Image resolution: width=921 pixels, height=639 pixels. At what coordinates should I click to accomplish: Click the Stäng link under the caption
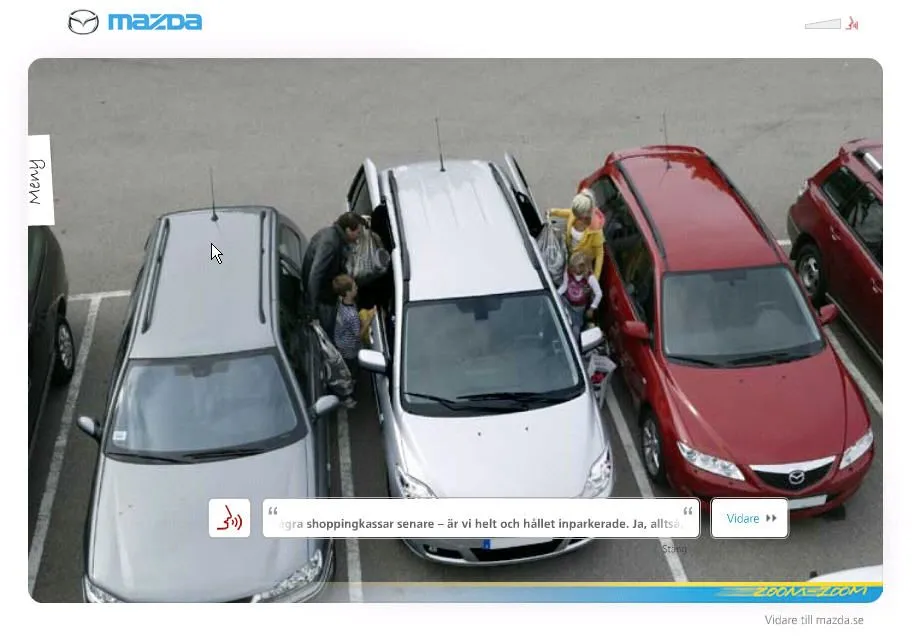674,548
